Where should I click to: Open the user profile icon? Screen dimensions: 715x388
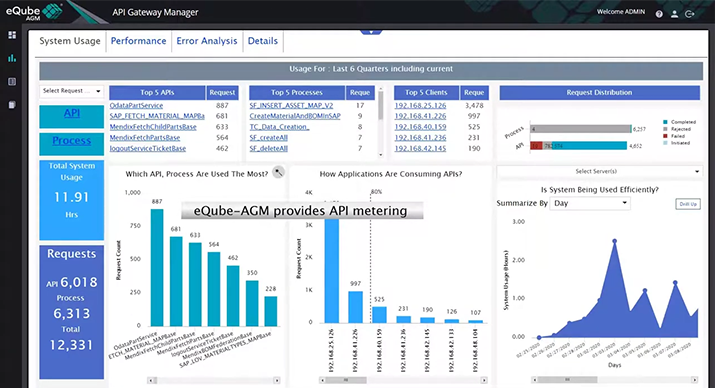tap(674, 14)
